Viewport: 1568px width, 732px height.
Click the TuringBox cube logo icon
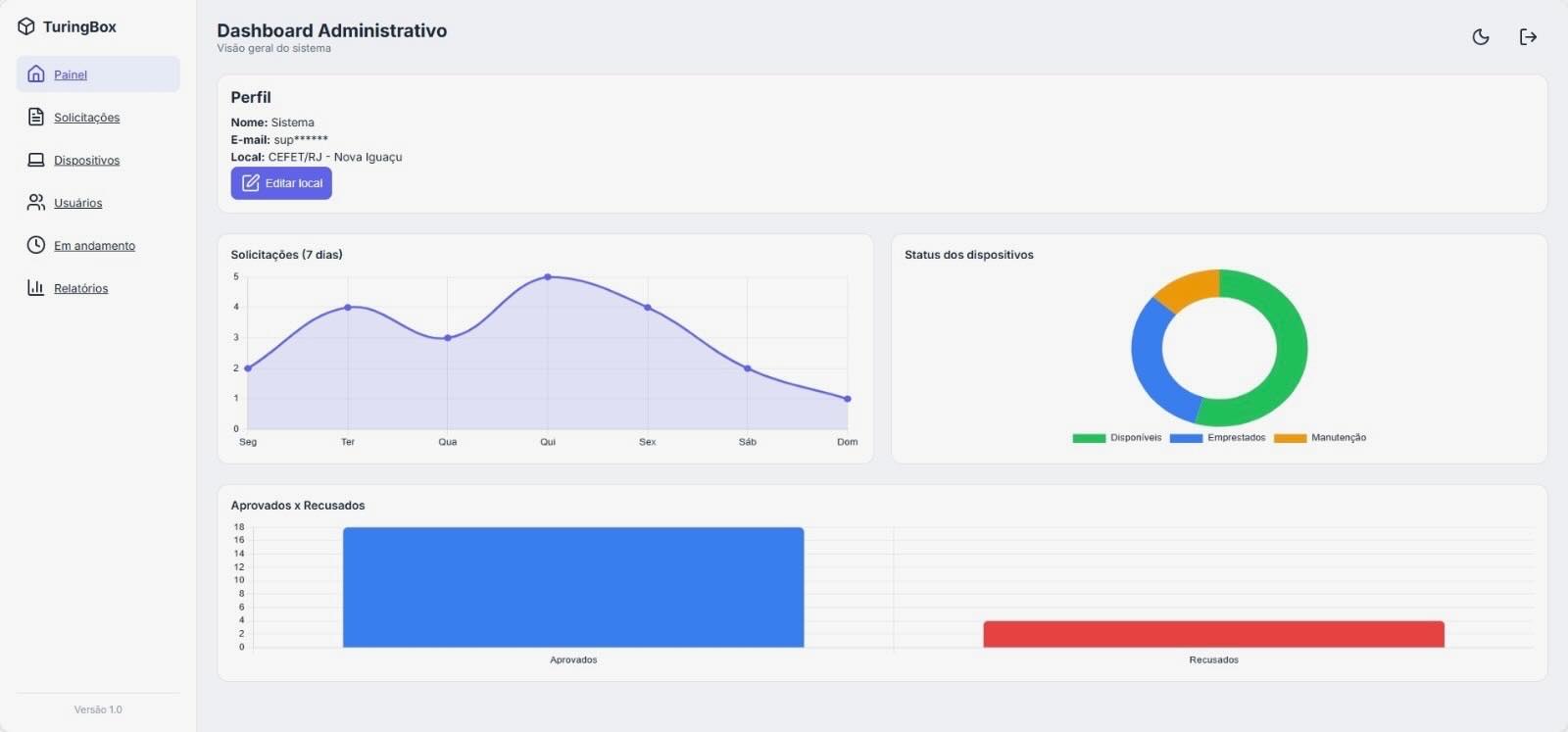[x=26, y=26]
